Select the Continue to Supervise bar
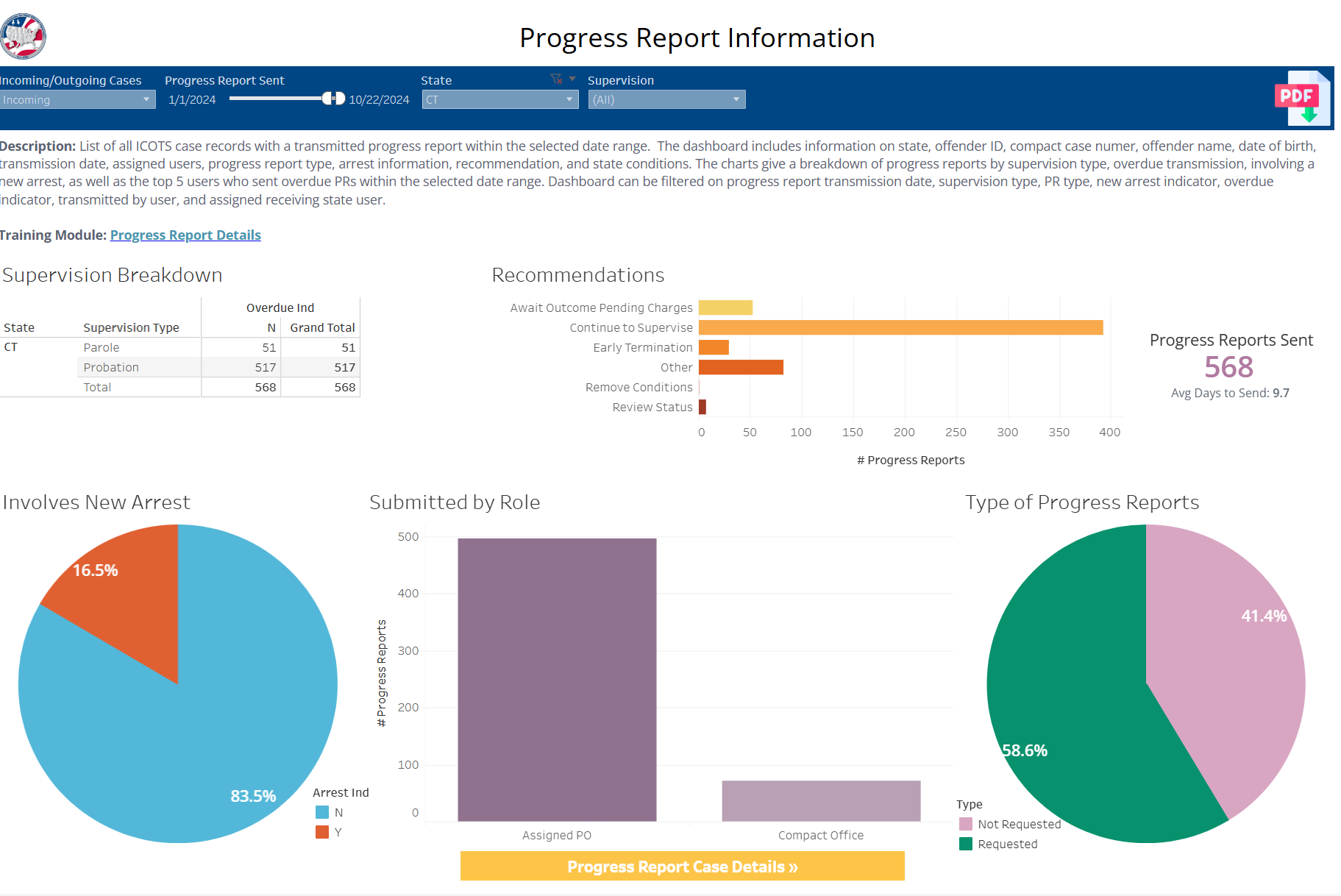The width and height of the screenshot is (1341, 896). [900, 327]
